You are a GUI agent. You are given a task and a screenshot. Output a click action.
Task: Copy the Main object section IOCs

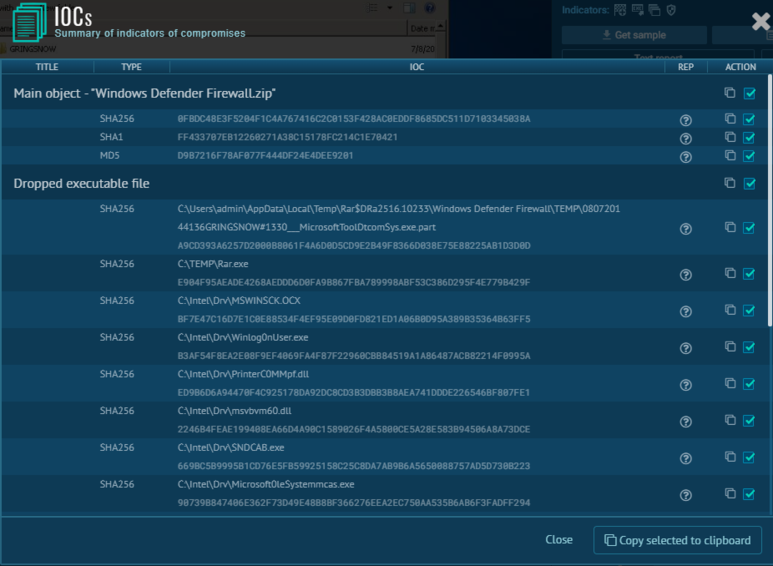click(x=730, y=93)
